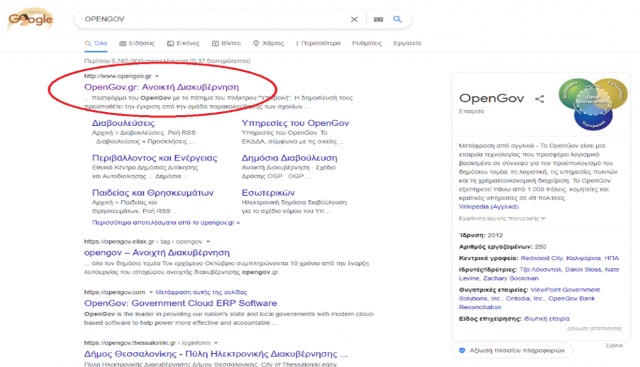Open the Δήμος Θεσσαλονίκης result
Image resolution: width=640 pixels, height=367 pixels.
[x=216, y=354]
